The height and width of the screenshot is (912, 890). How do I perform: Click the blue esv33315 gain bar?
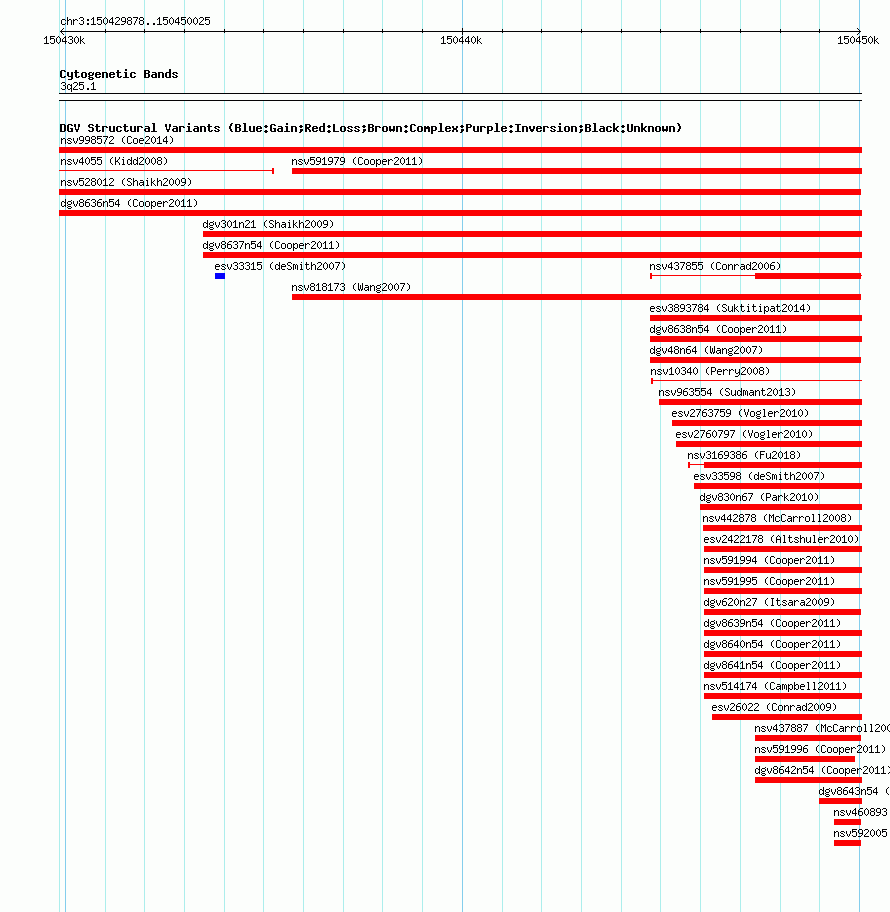click(220, 276)
